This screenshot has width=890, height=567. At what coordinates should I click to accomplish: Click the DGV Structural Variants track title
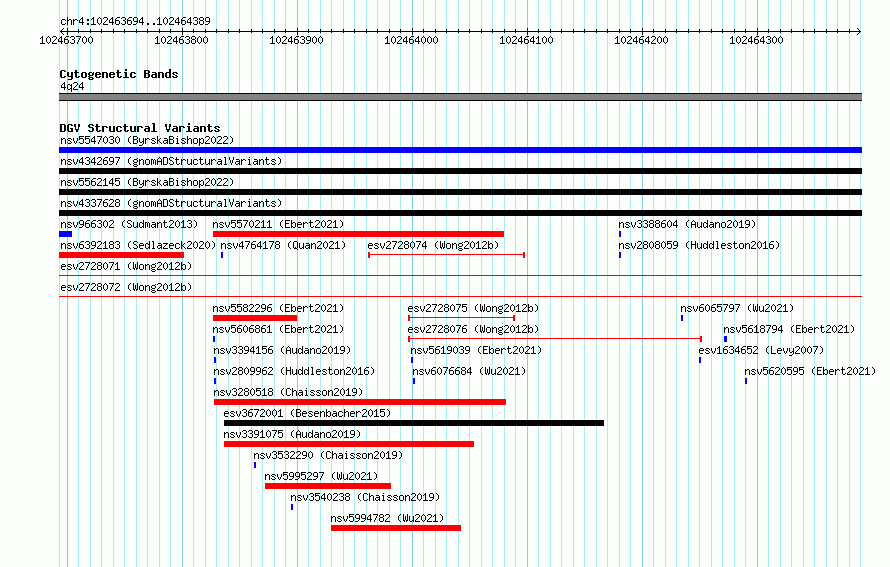[140, 128]
